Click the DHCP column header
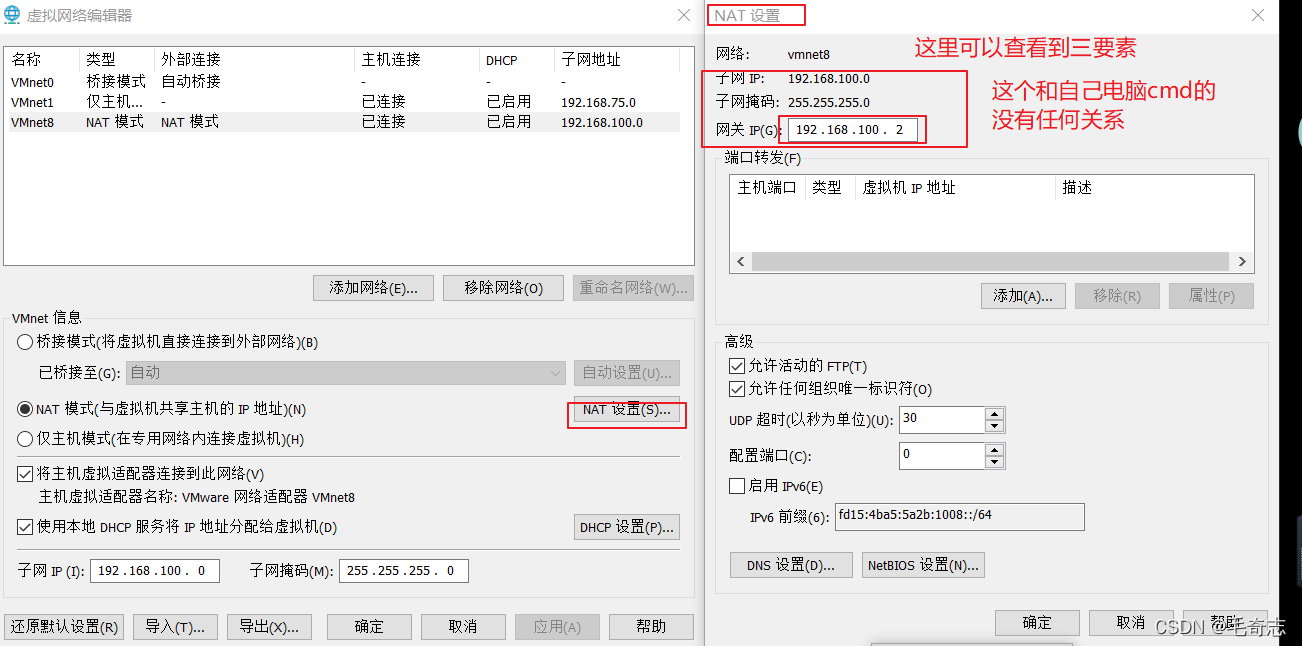 [517, 60]
